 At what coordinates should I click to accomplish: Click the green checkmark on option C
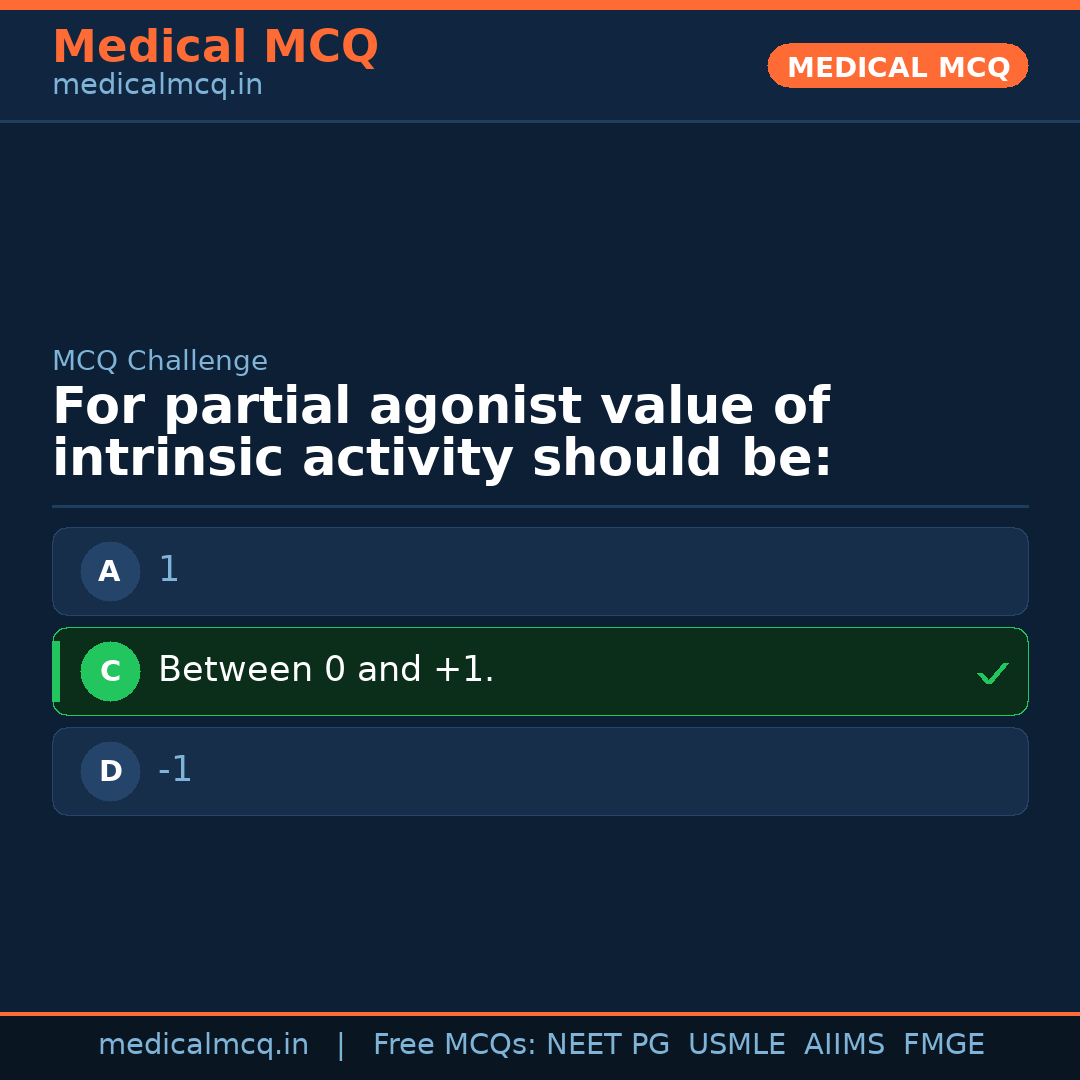pyautogui.click(x=993, y=674)
